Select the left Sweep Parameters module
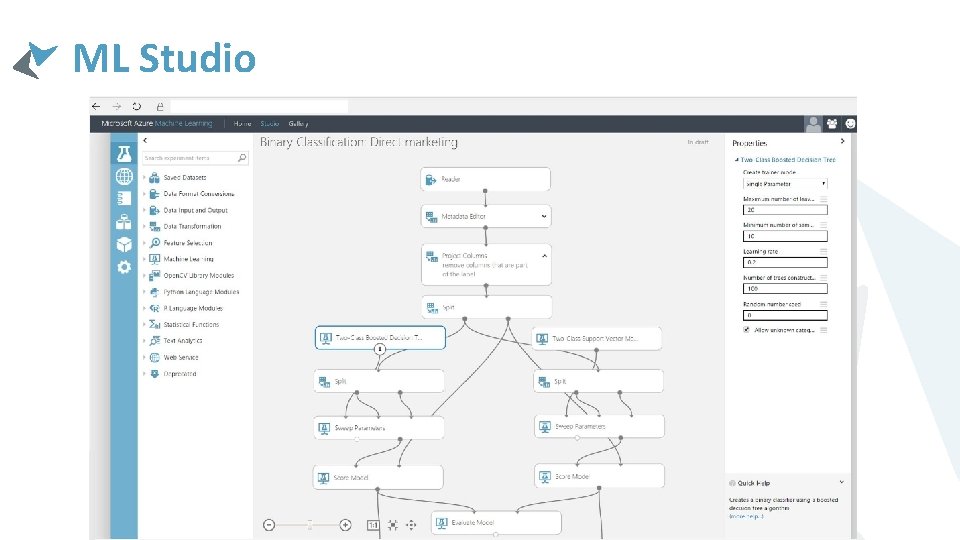 tap(379, 428)
